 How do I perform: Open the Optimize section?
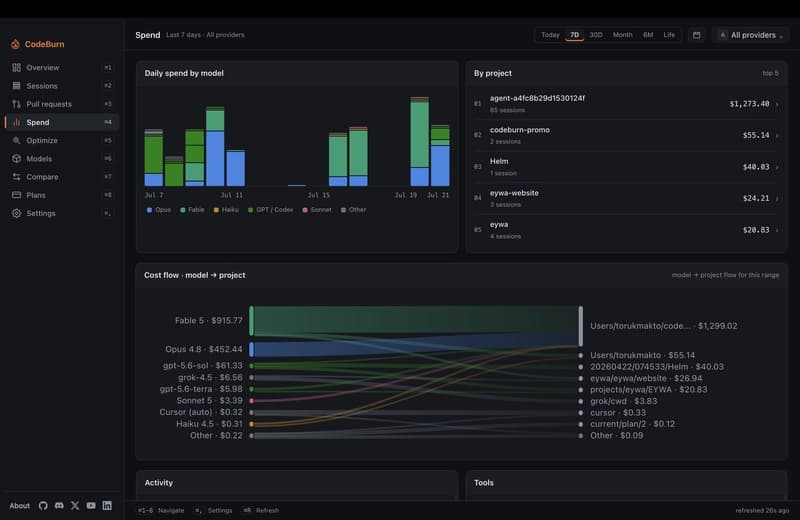(61, 140)
